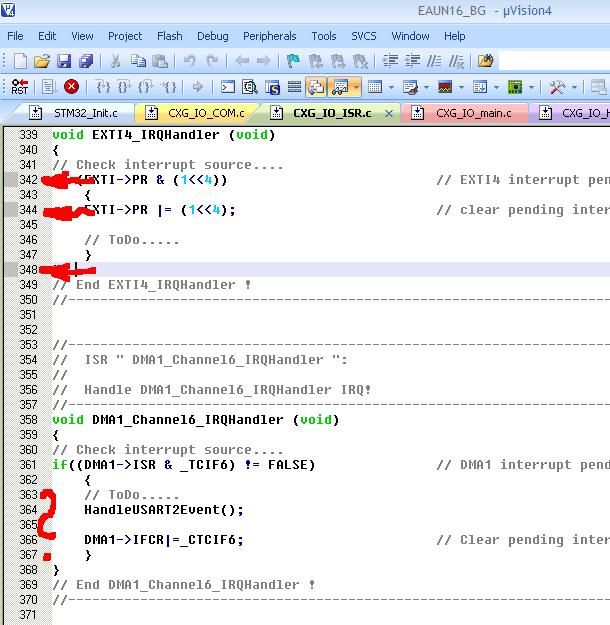Toggle the Registers Window button
This screenshot has height=625, width=610.
click(294, 87)
